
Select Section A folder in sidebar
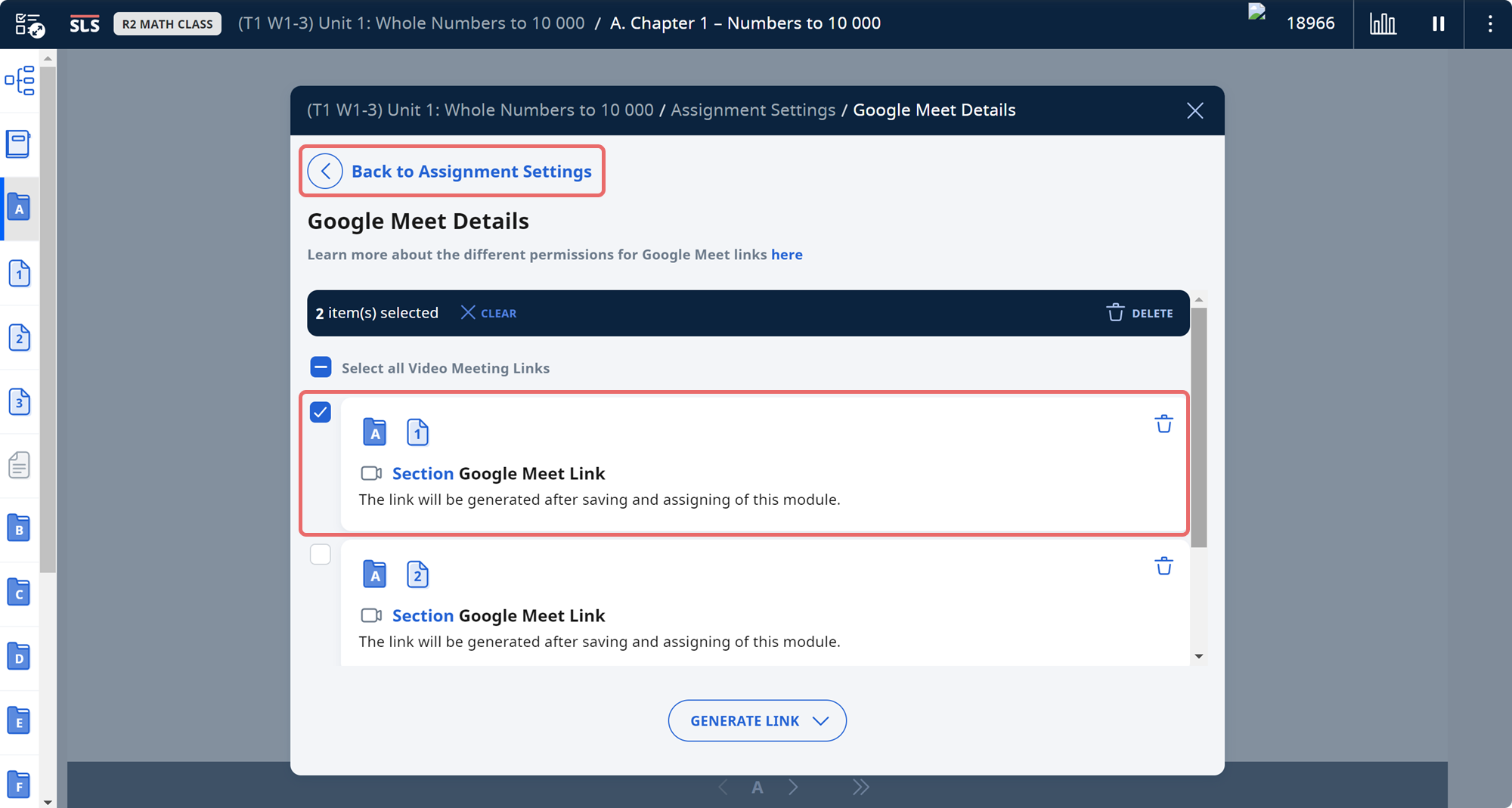[x=19, y=208]
